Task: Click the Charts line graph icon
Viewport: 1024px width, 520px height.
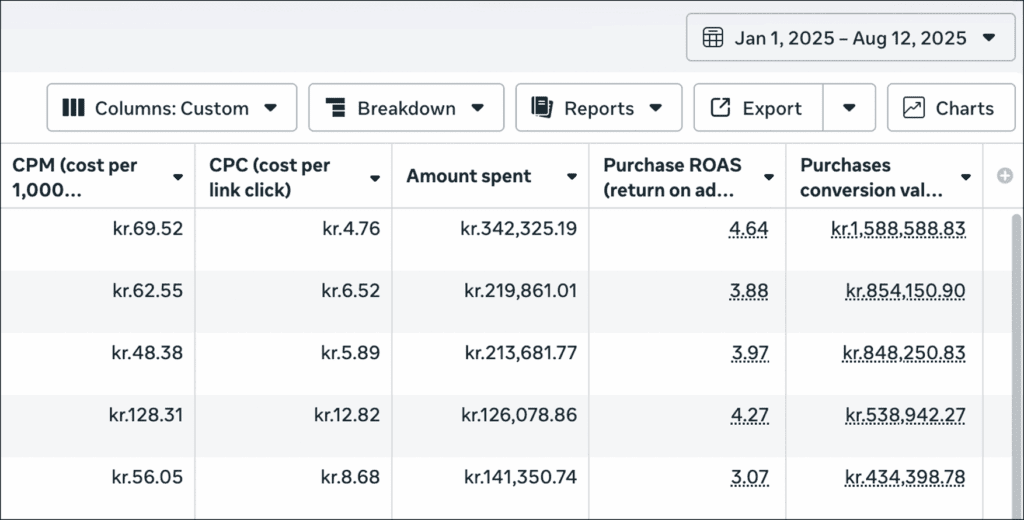Action: (913, 108)
